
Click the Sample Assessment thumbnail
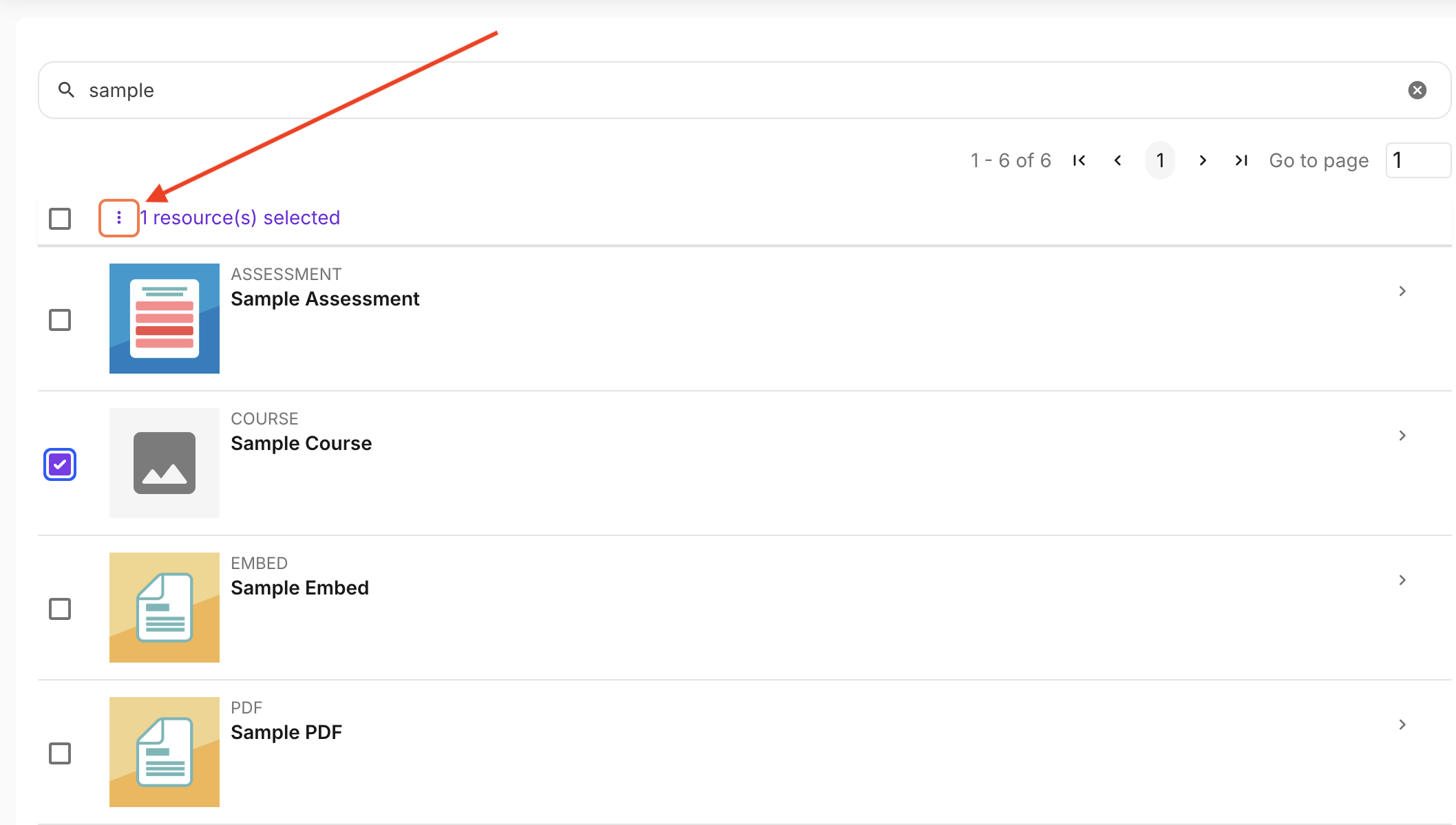tap(165, 319)
